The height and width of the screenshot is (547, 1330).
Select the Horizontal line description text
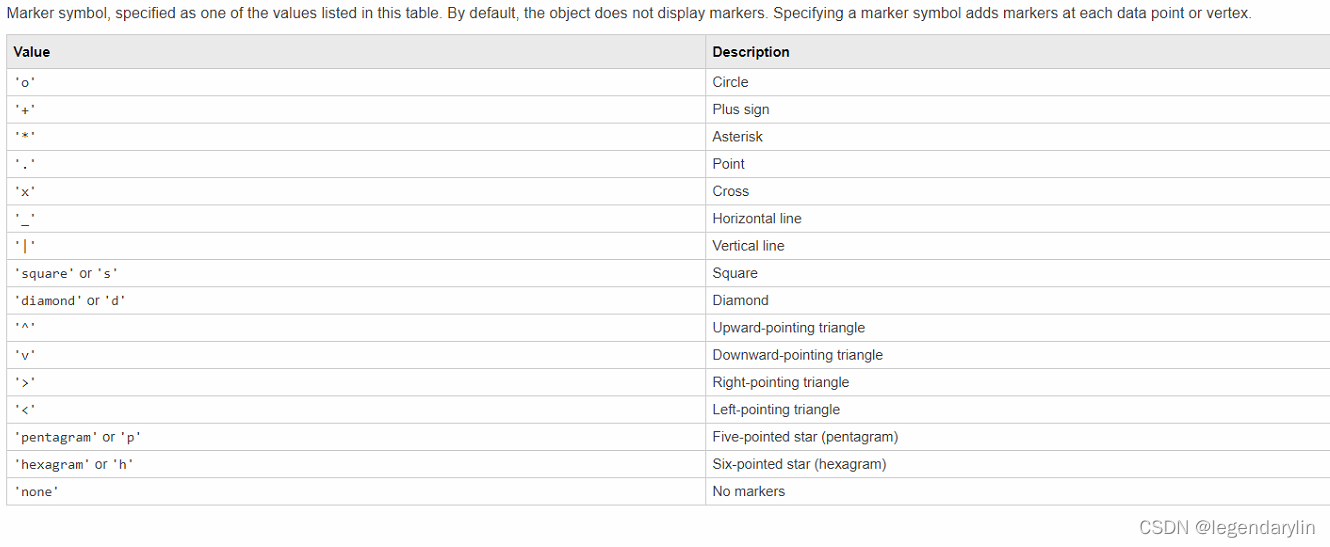[757, 218]
